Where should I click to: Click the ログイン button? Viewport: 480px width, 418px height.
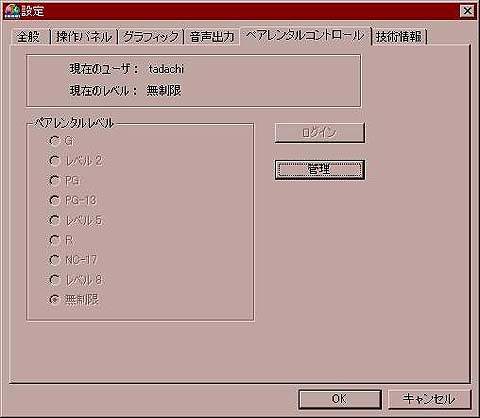[x=320, y=133]
